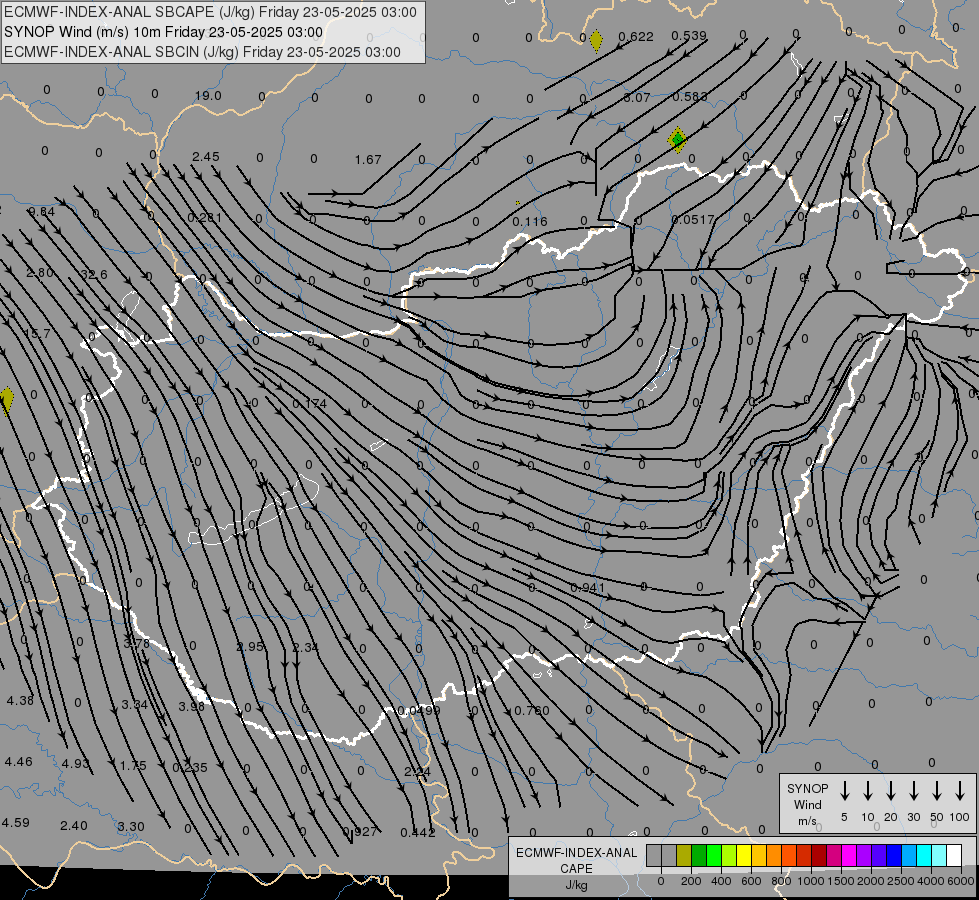979x900 pixels.
Task: Click the 50 m/s wind arrow in legend
Action: coord(937,791)
